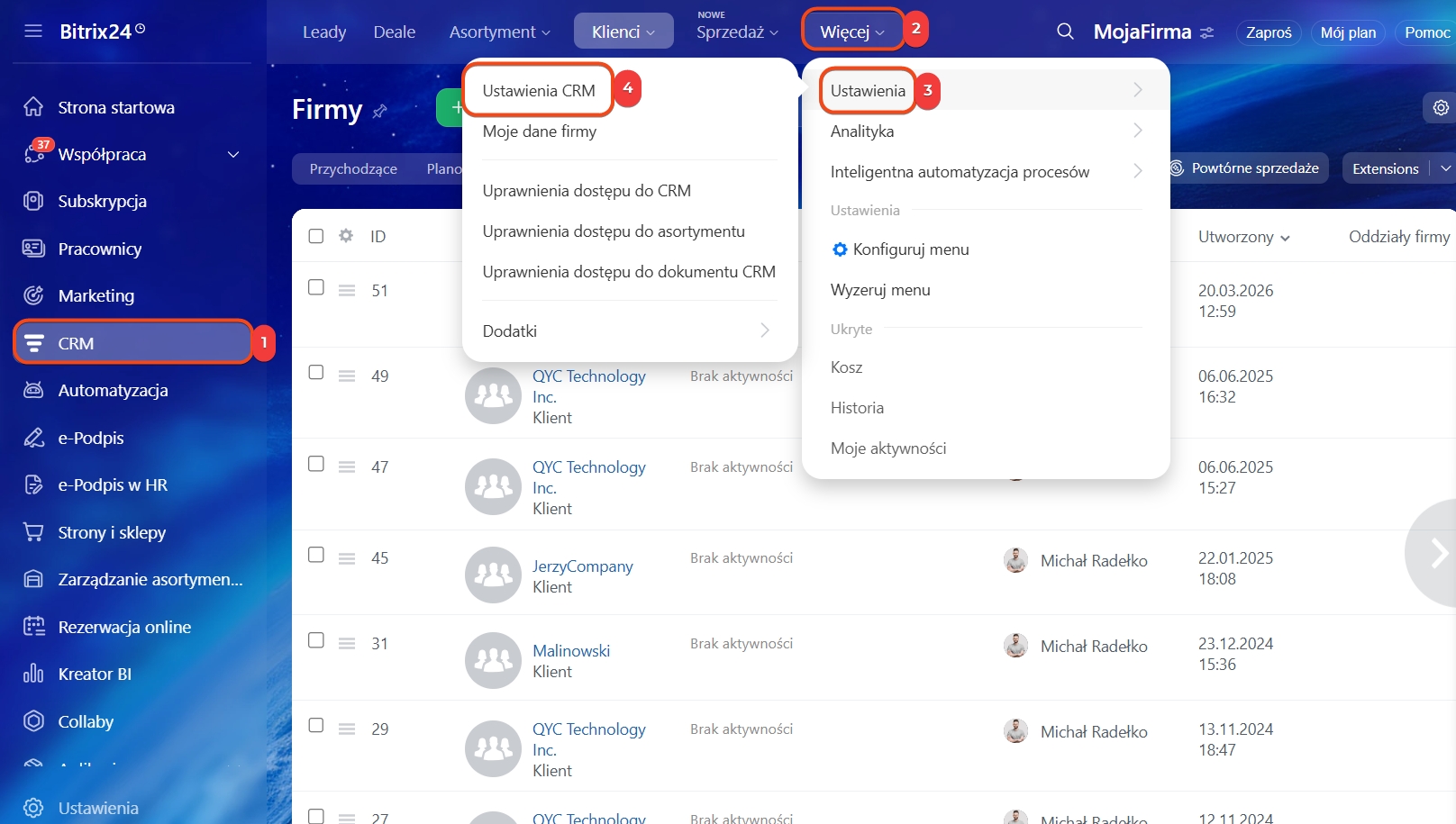Click the Strony i sklepy cart icon
Viewport: 1456px width, 824px height.
(33, 532)
